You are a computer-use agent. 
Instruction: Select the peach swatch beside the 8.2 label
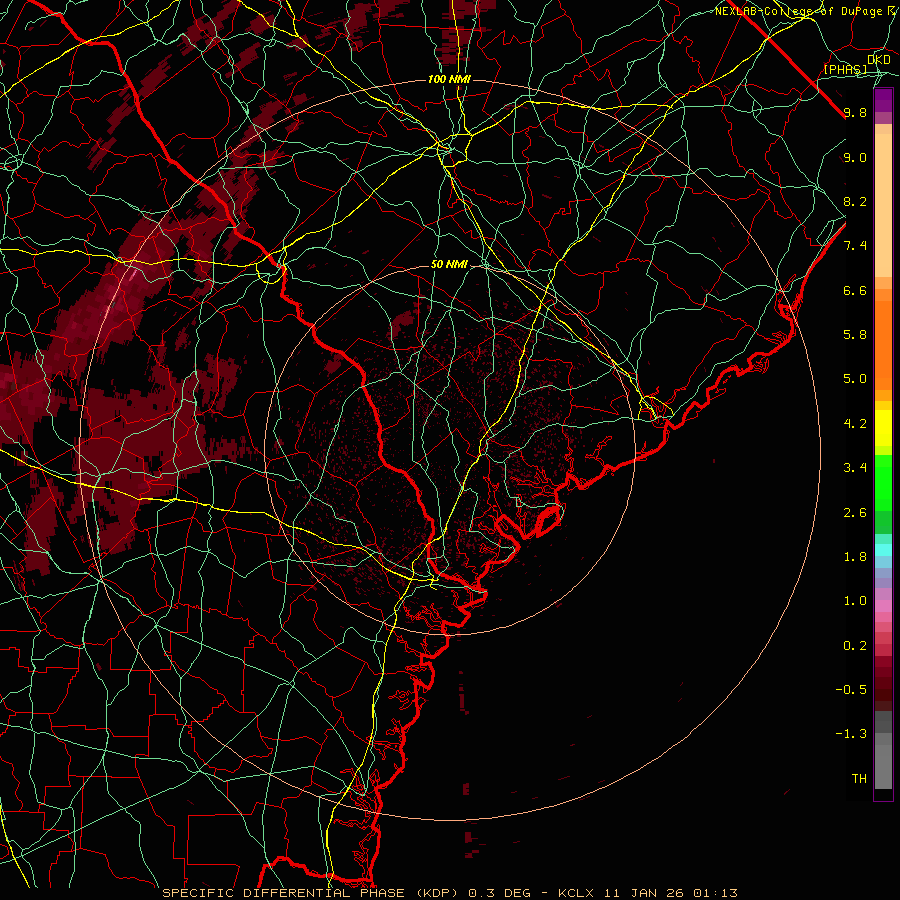point(883,205)
